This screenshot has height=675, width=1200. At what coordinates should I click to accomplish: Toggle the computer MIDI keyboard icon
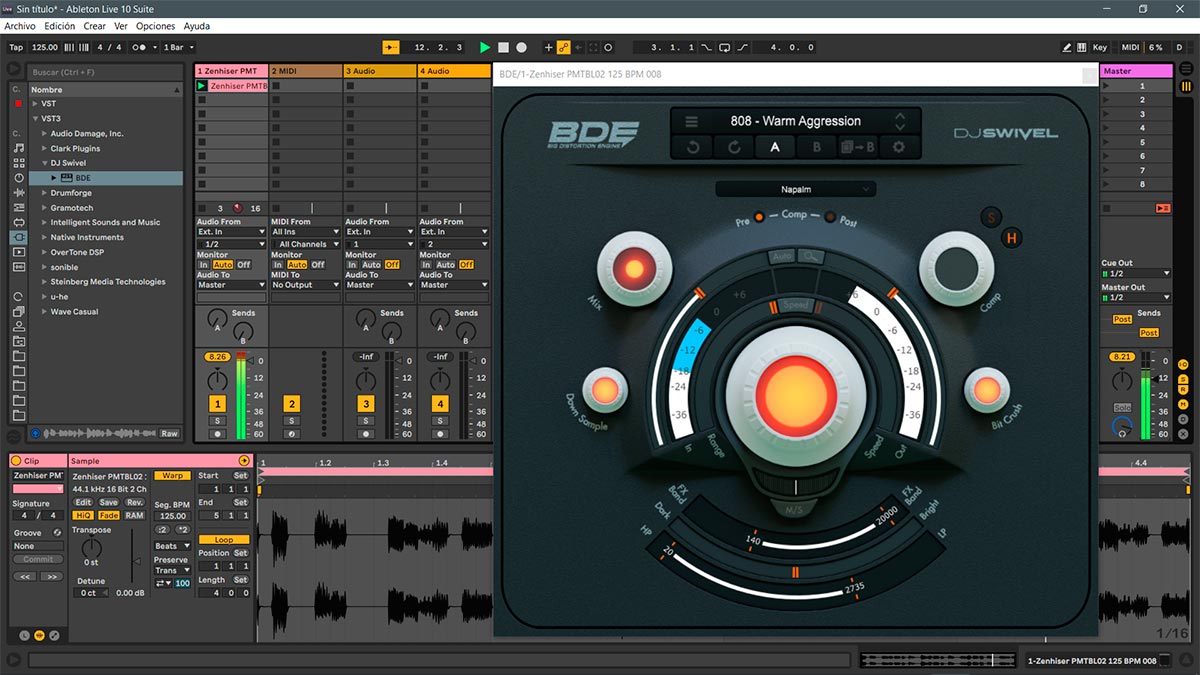tap(1081, 47)
